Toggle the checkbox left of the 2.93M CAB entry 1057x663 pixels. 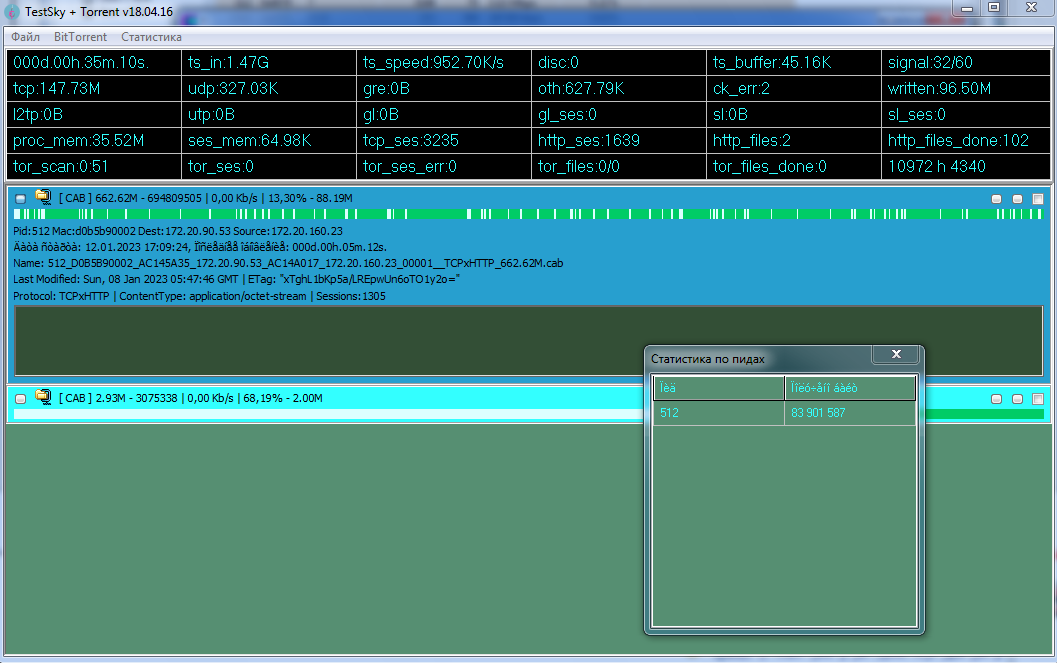[21, 399]
